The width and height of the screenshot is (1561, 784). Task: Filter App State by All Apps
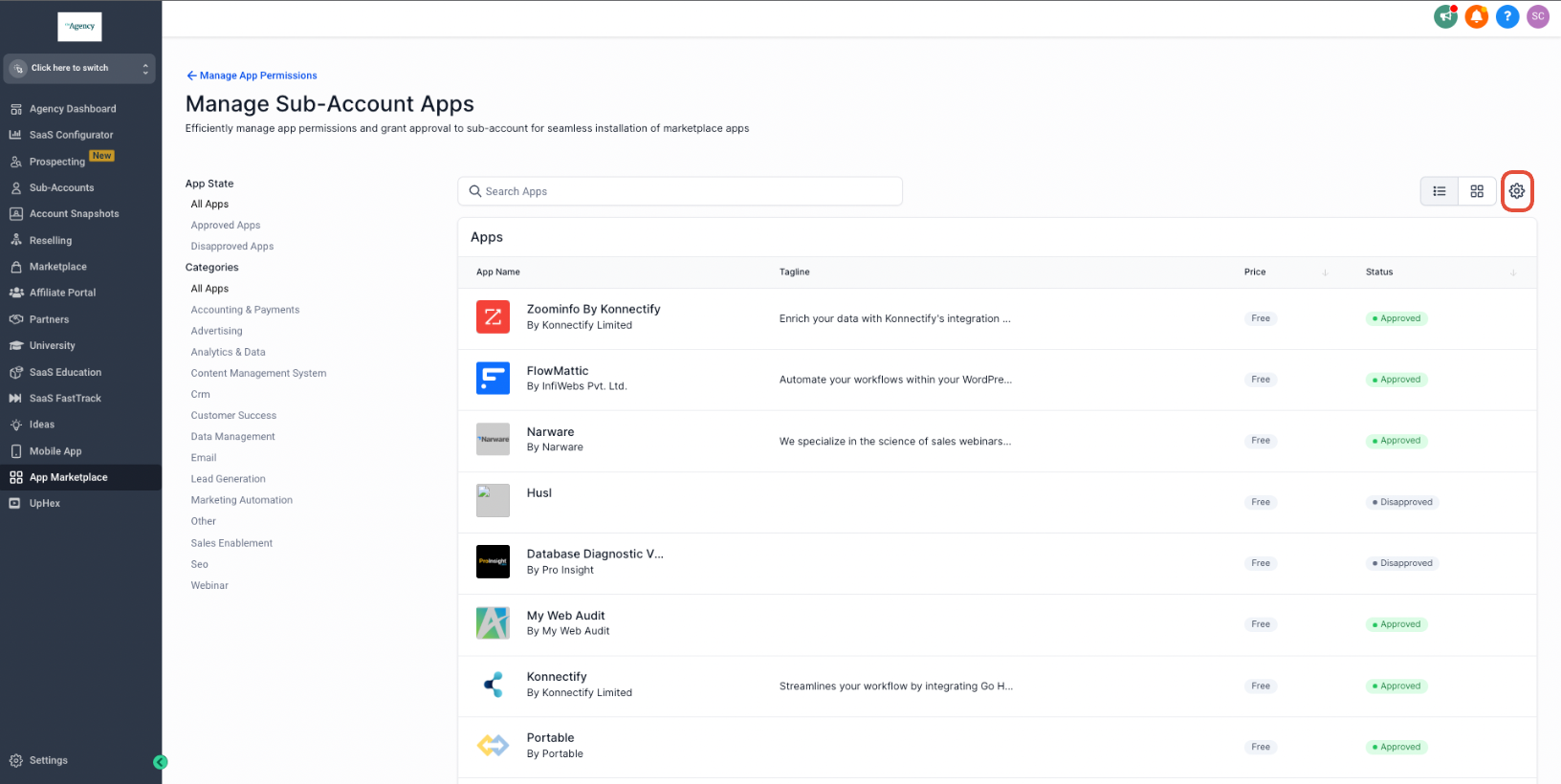tap(209, 205)
